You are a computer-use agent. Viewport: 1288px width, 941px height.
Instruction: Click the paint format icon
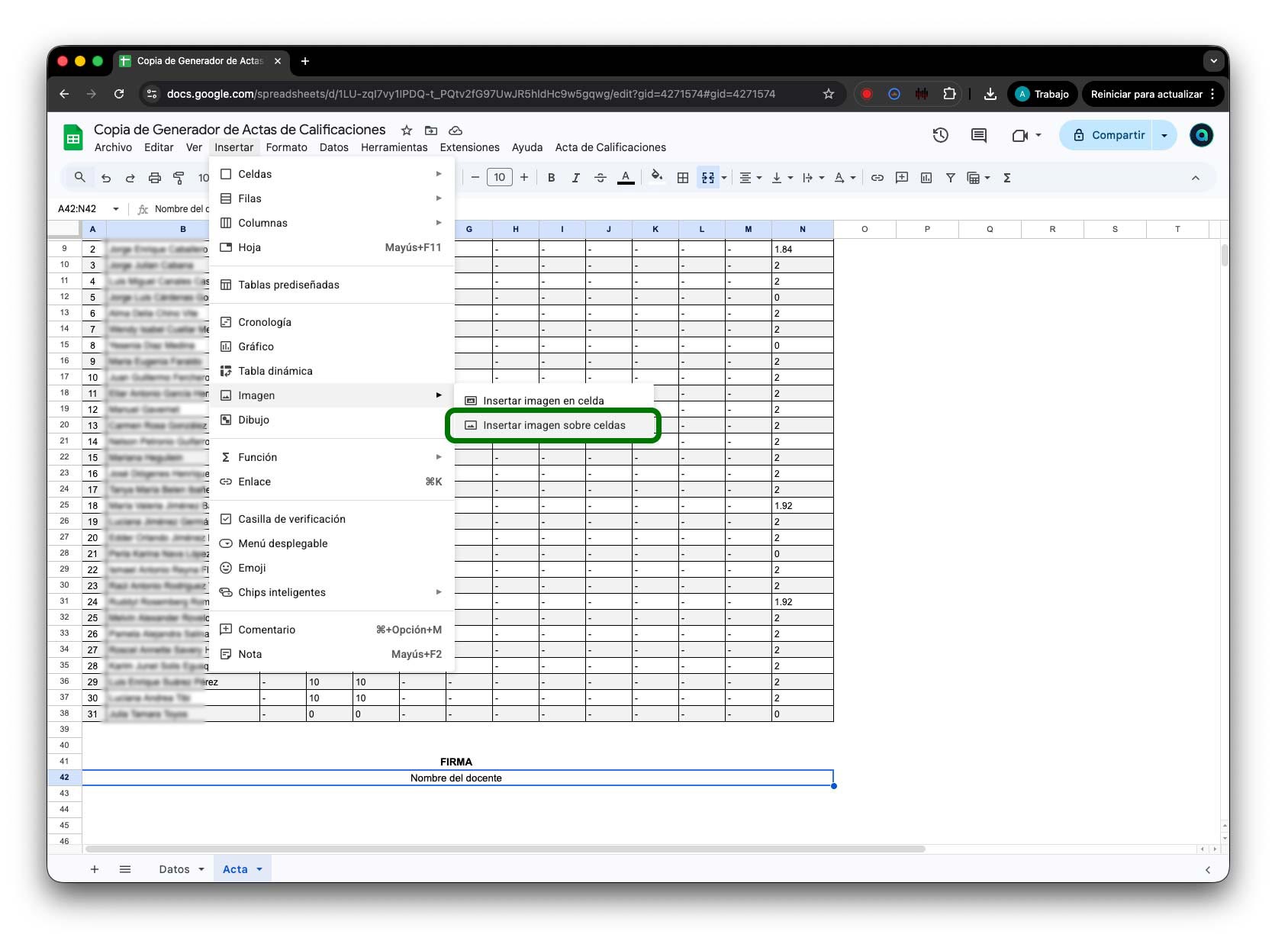click(179, 178)
